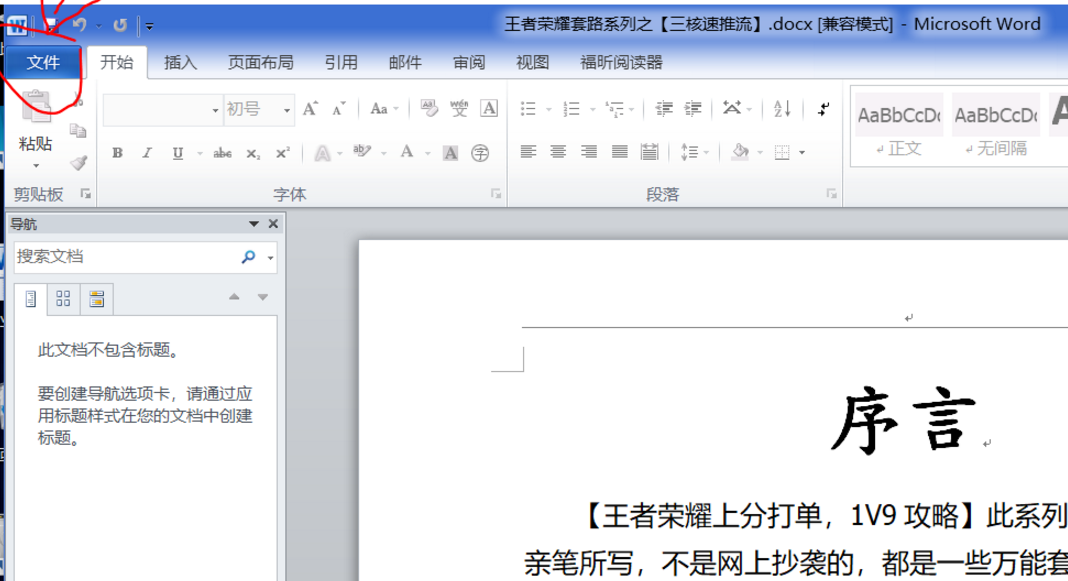Toggle Show/Hide paragraph marks
1068x581 pixels.
coord(825,110)
